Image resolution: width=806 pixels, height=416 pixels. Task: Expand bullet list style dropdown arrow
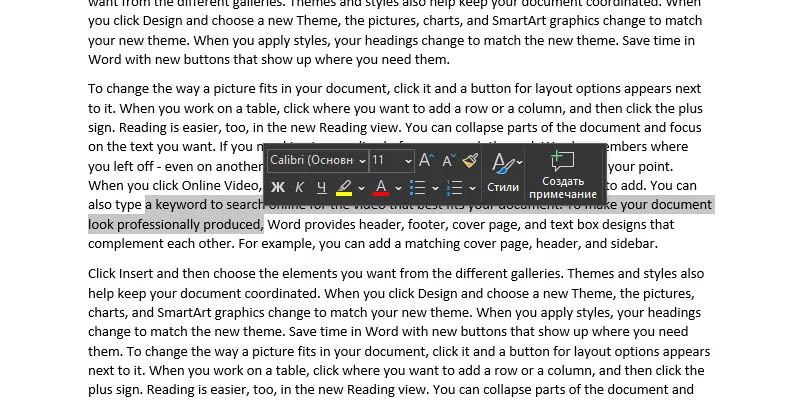435,188
